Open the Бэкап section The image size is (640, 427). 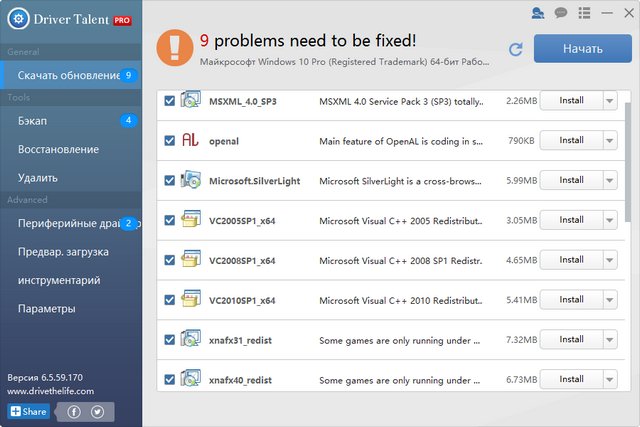[x=71, y=121]
